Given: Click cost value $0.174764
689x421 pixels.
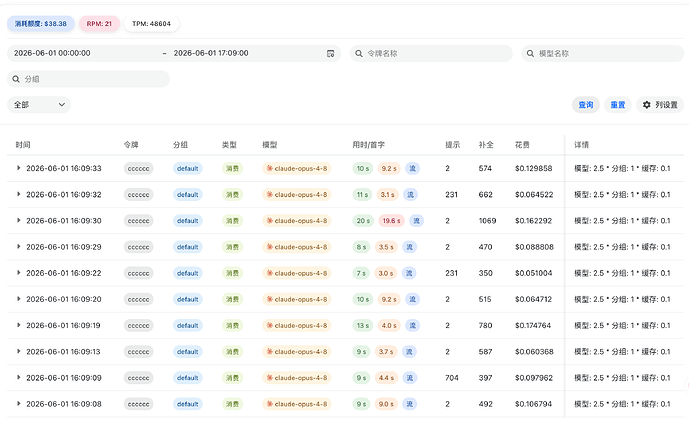Looking at the screenshot, I should pos(533,326).
